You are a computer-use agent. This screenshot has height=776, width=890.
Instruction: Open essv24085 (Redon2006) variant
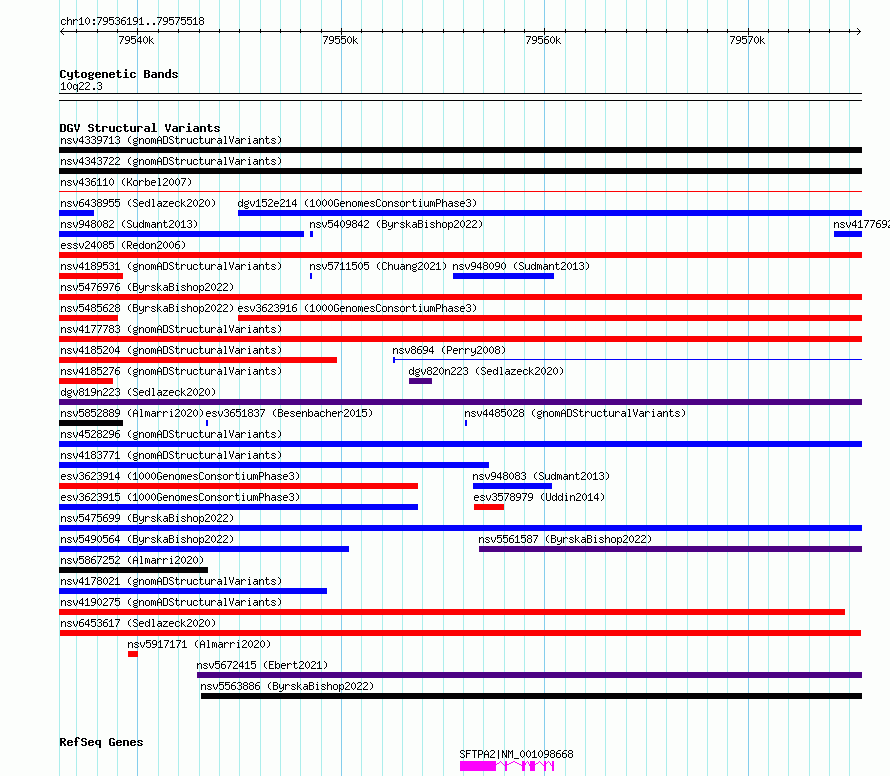point(123,245)
